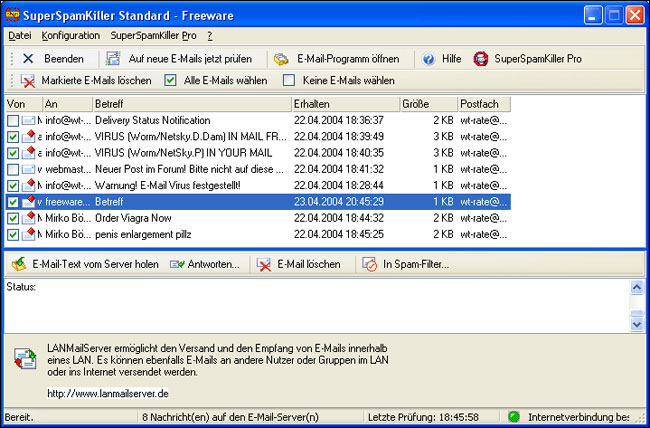Click E-Mail-Programm öffnen button label

click(x=348, y=59)
